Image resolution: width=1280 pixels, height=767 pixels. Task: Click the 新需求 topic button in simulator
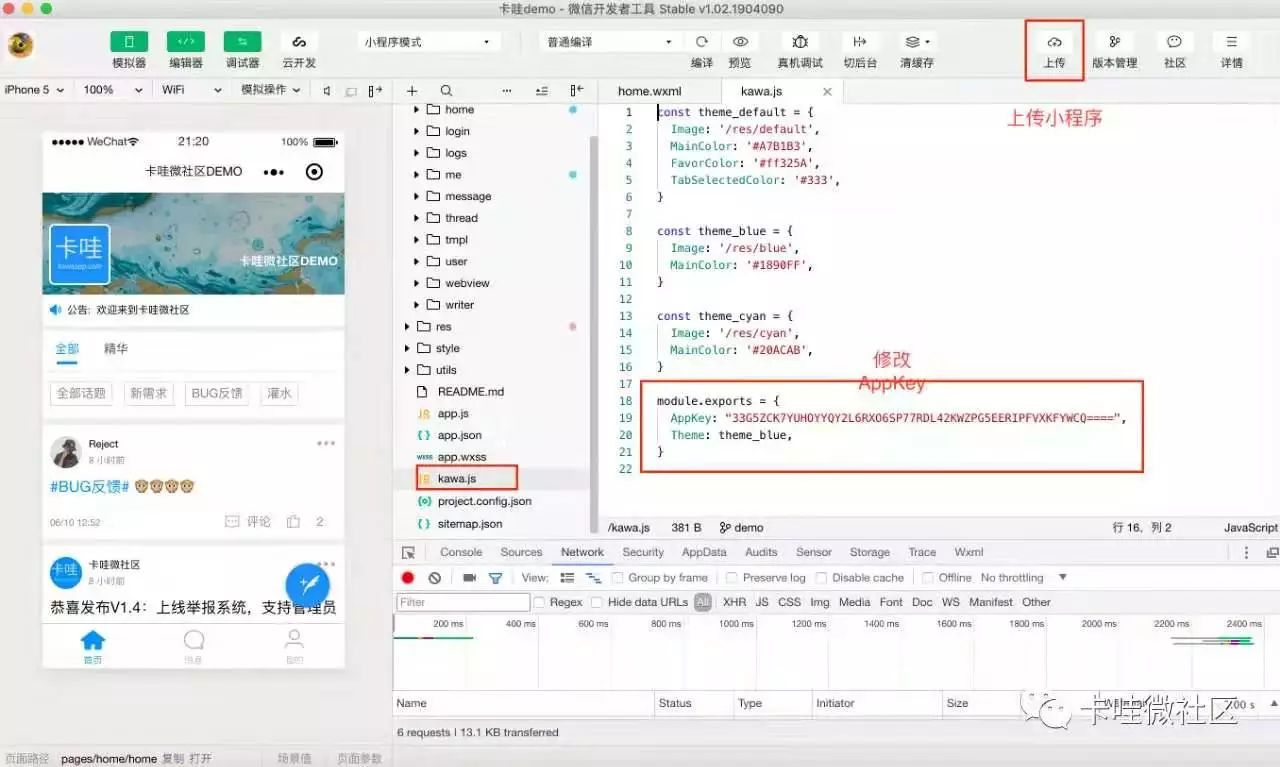coord(148,393)
